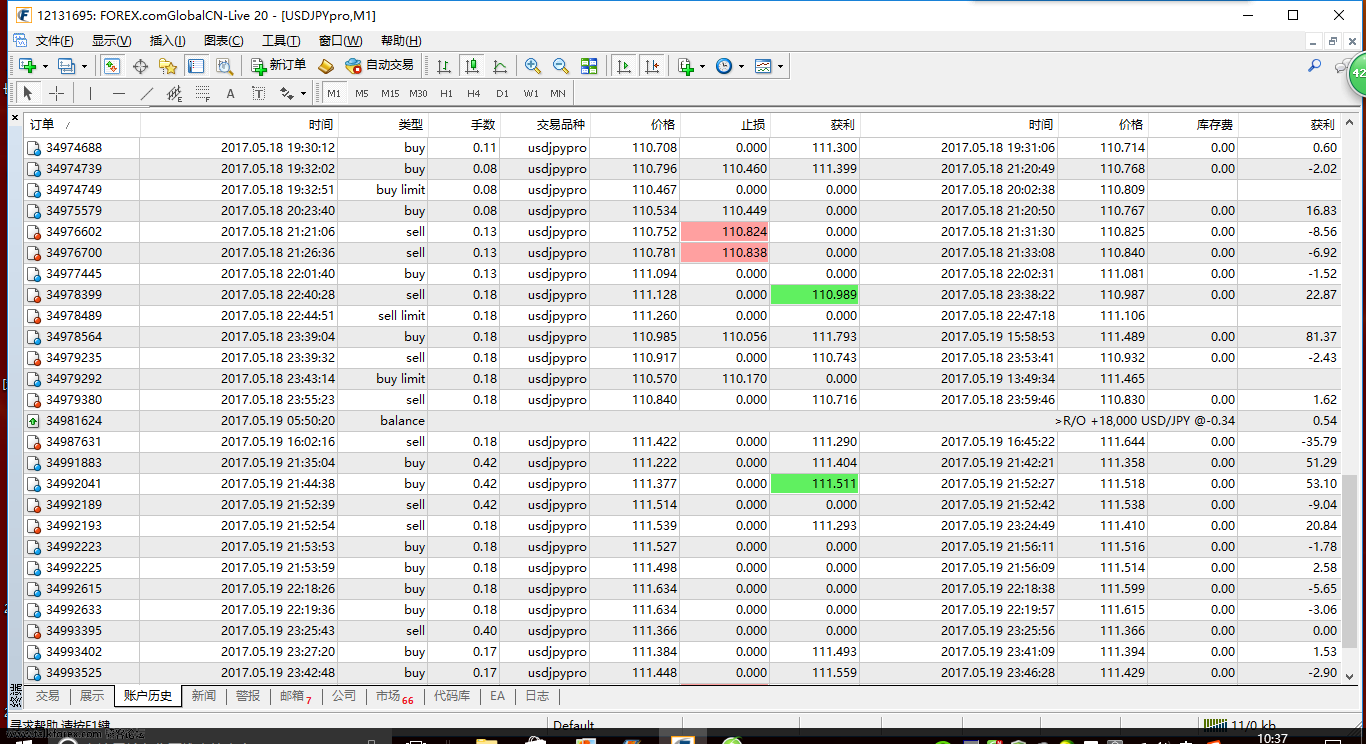
Task: Expand the indicators dropdown arrow
Action: (x=702, y=67)
